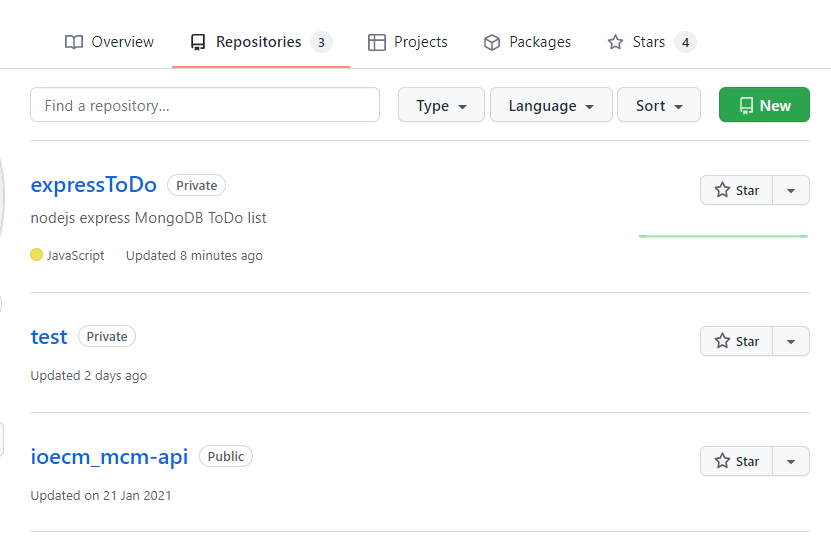
Task: Select the Repositories tab
Action: (x=261, y=42)
